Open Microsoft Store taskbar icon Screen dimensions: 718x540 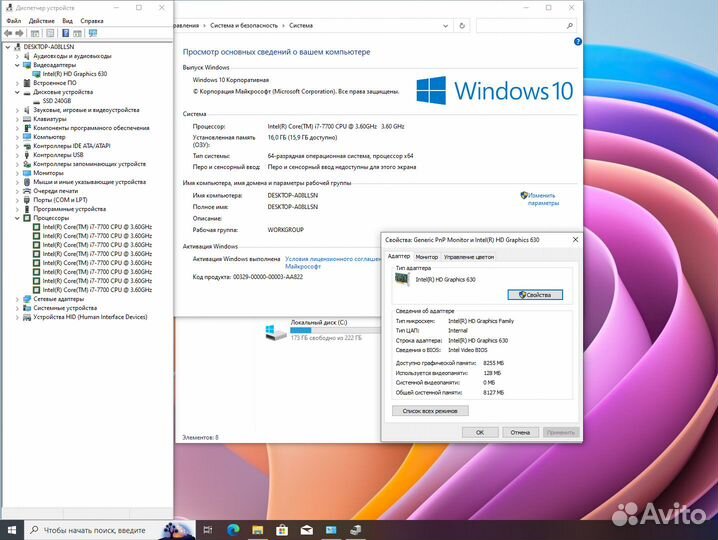point(282,530)
